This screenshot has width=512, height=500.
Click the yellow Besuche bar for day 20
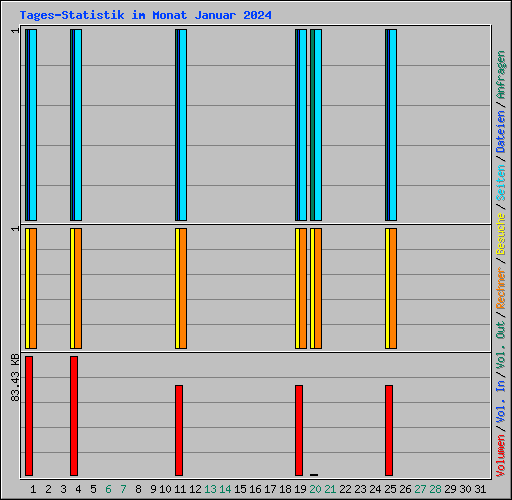pos(312,289)
